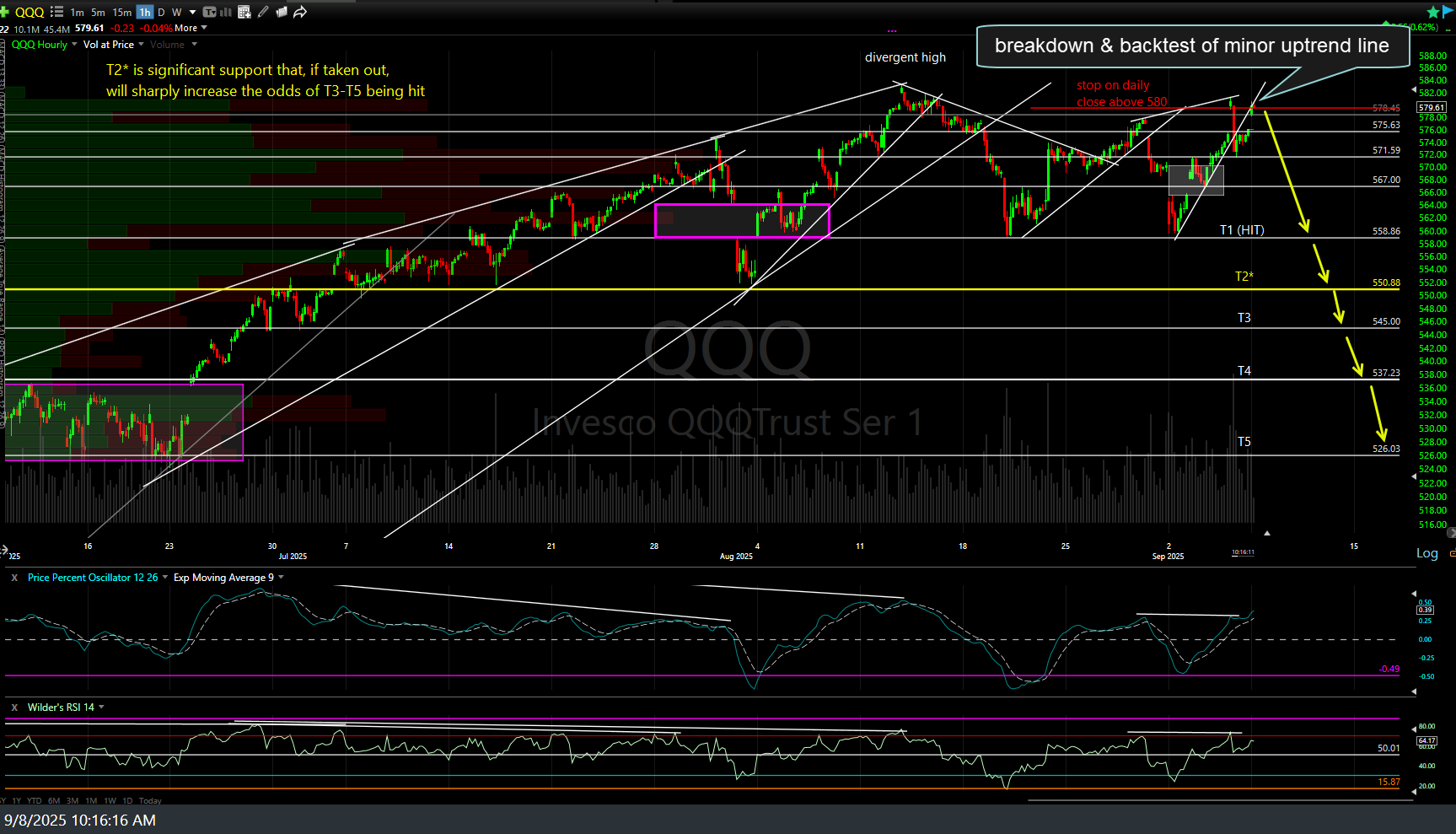Open the watchlist icon next to QQQ
Image resolution: width=1456 pixels, height=834 pixels.
coord(57,12)
